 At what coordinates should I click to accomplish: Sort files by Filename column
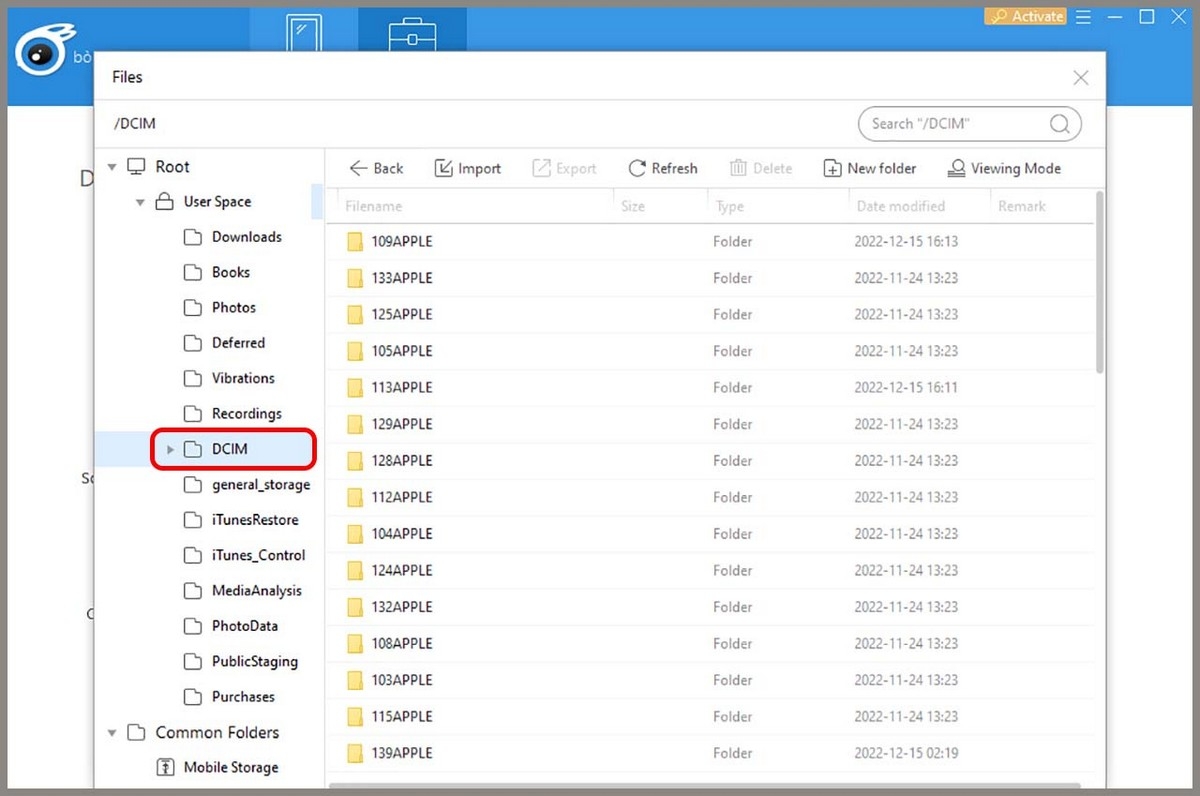(374, 206)
